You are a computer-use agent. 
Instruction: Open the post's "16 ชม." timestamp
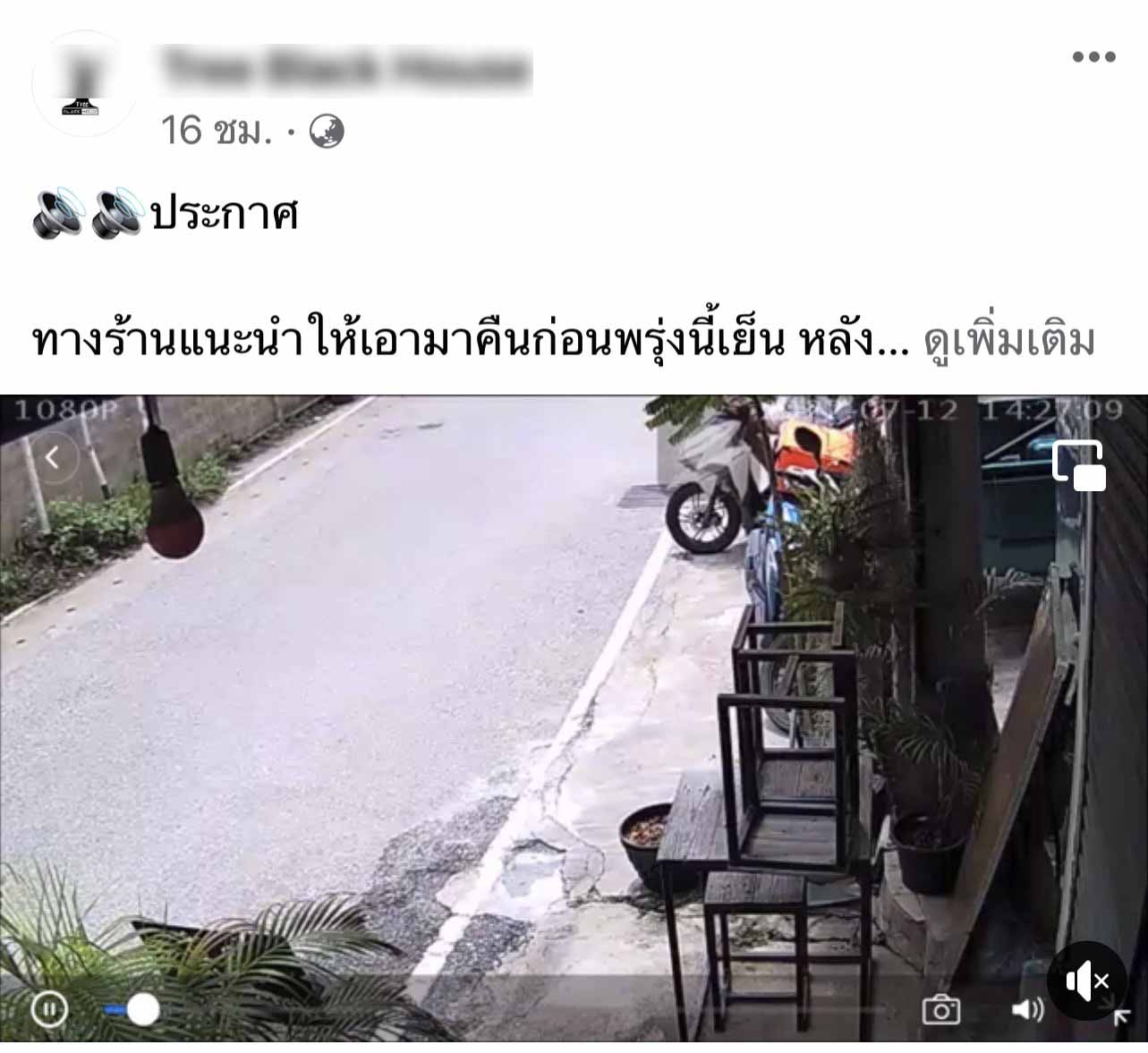coord(216,132)
